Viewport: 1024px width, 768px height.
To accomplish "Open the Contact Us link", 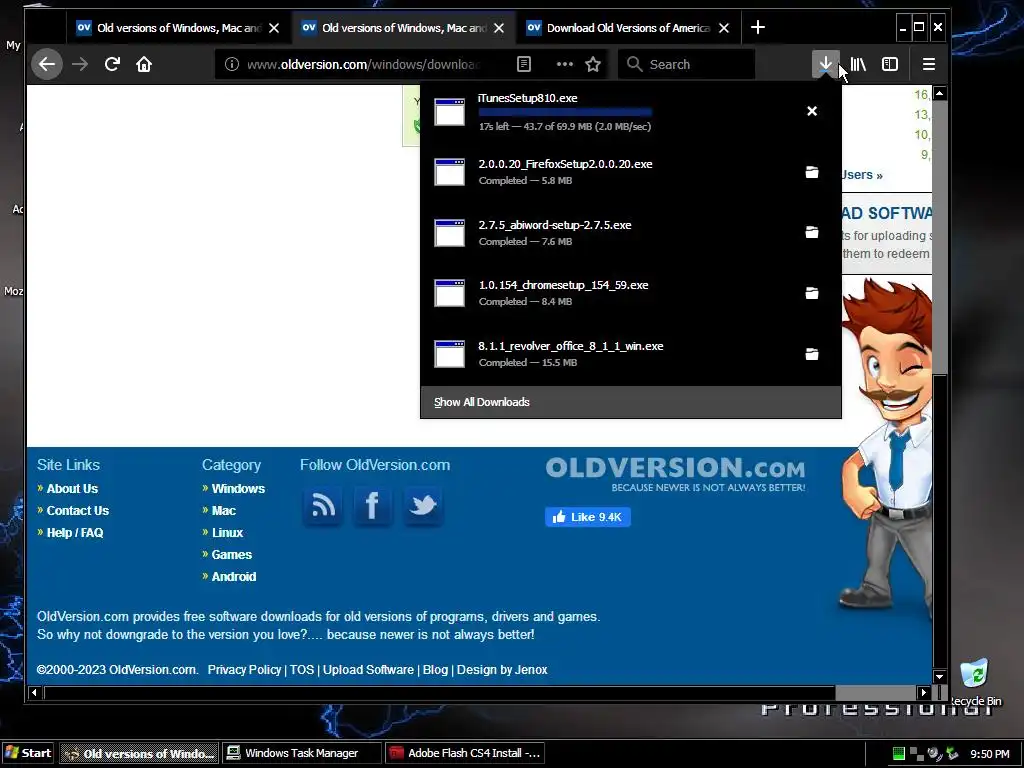I will pos(78,511).
